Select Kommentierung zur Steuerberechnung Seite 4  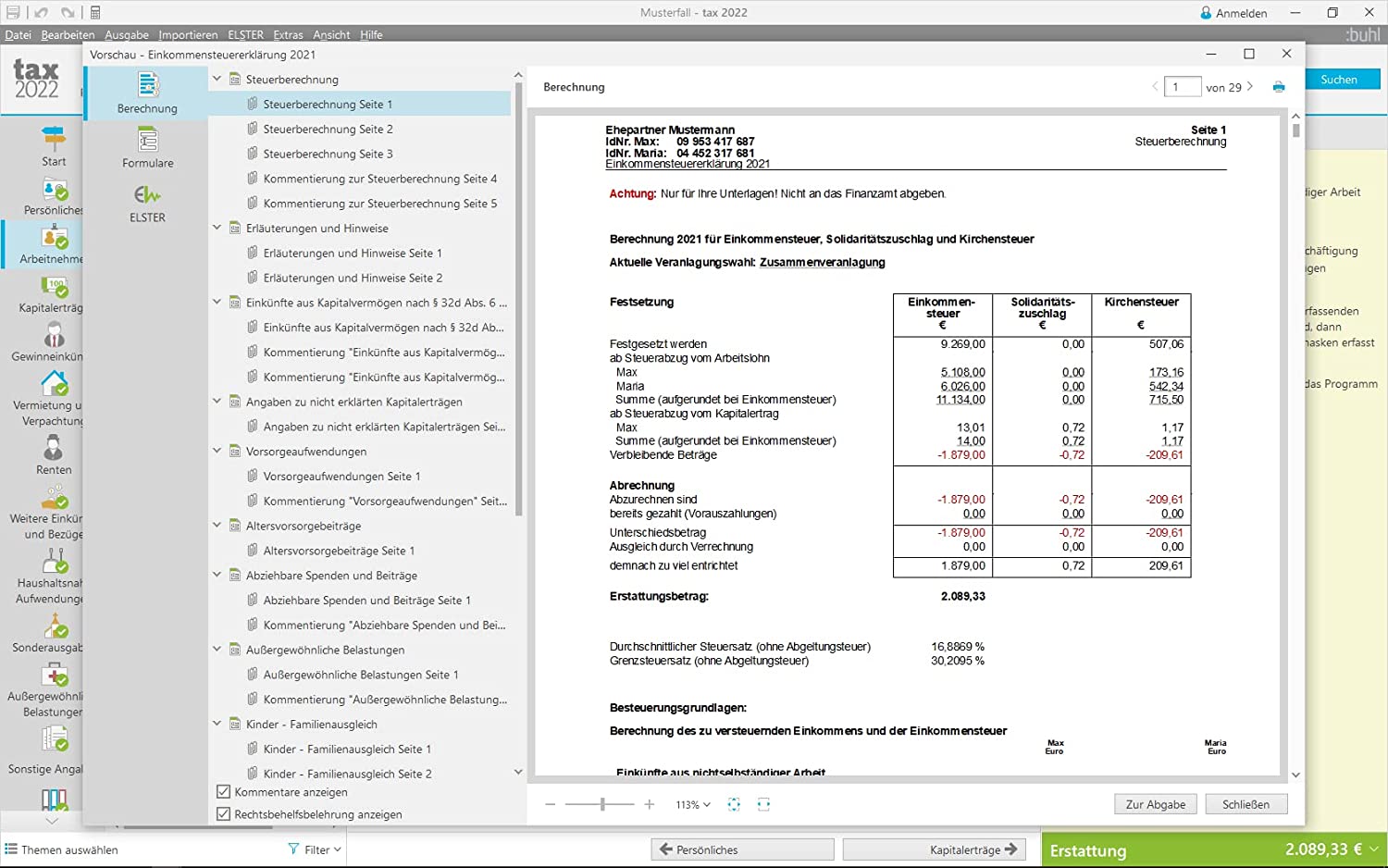click(380, 179)
